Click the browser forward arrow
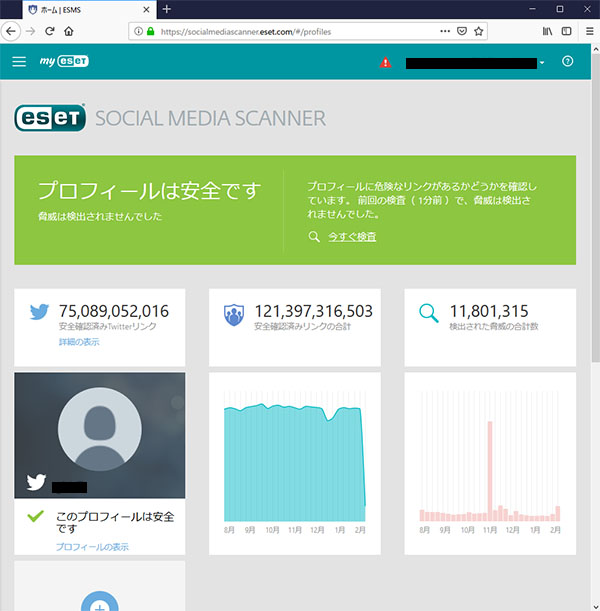 pos(30,31)
